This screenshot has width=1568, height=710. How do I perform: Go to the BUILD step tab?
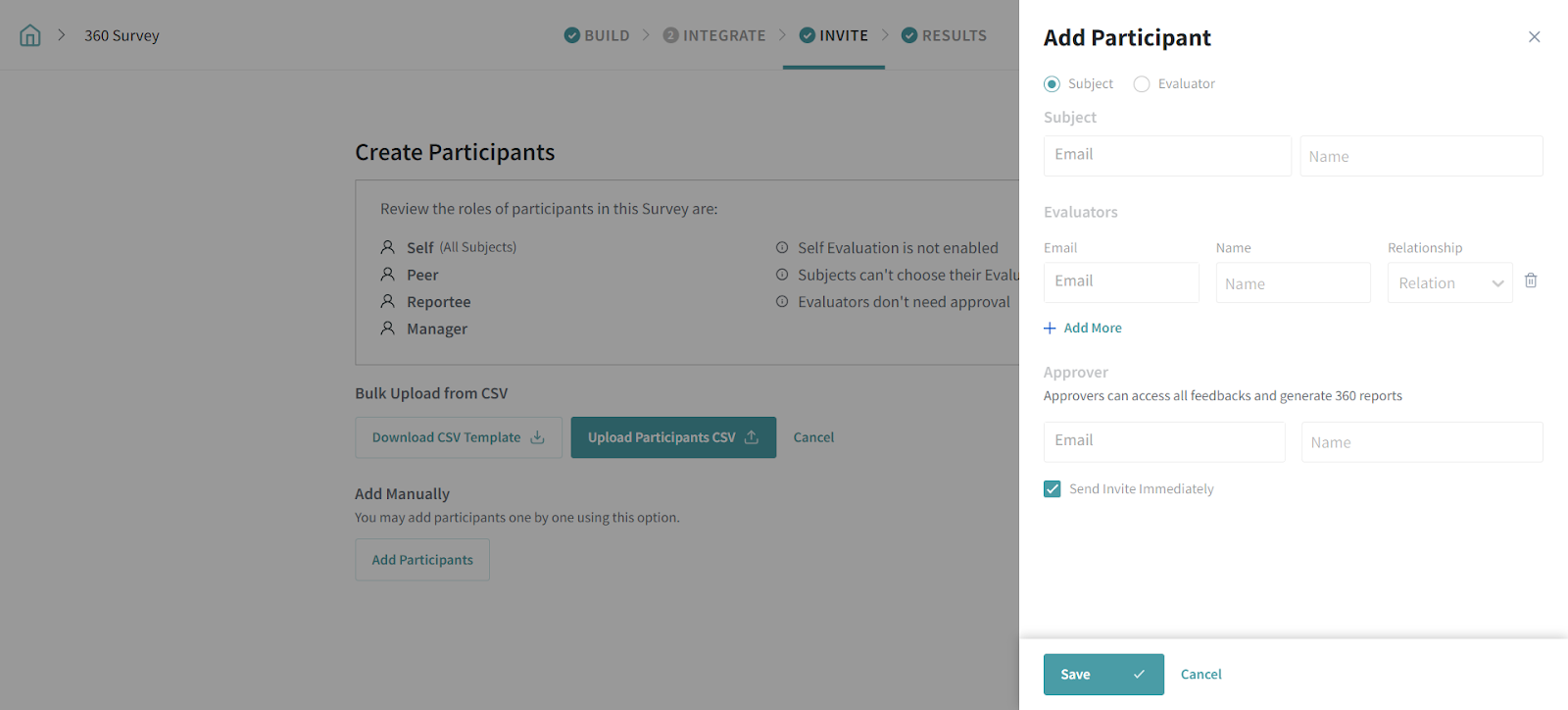pyautogui.click(x=597, y=36)
